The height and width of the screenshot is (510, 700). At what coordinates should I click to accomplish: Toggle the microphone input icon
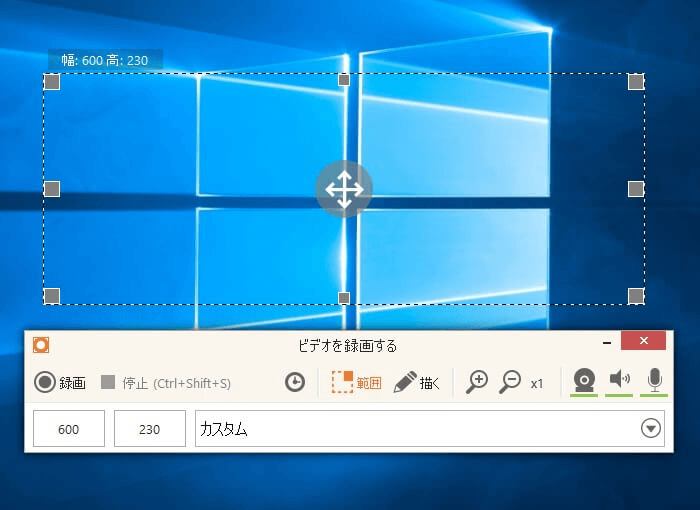pos(654,382)
